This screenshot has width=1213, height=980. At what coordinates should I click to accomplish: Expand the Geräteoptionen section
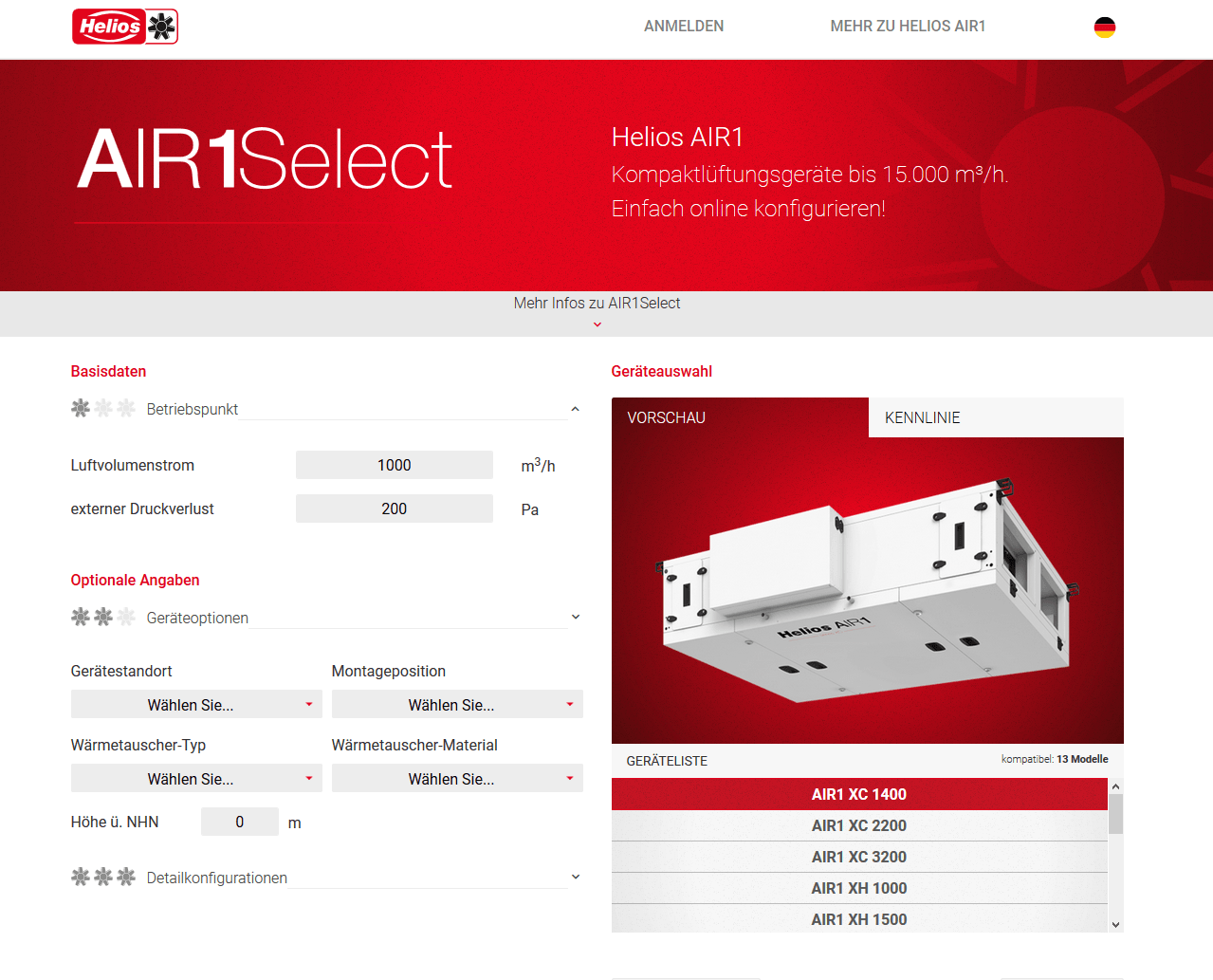click(575, 616)
